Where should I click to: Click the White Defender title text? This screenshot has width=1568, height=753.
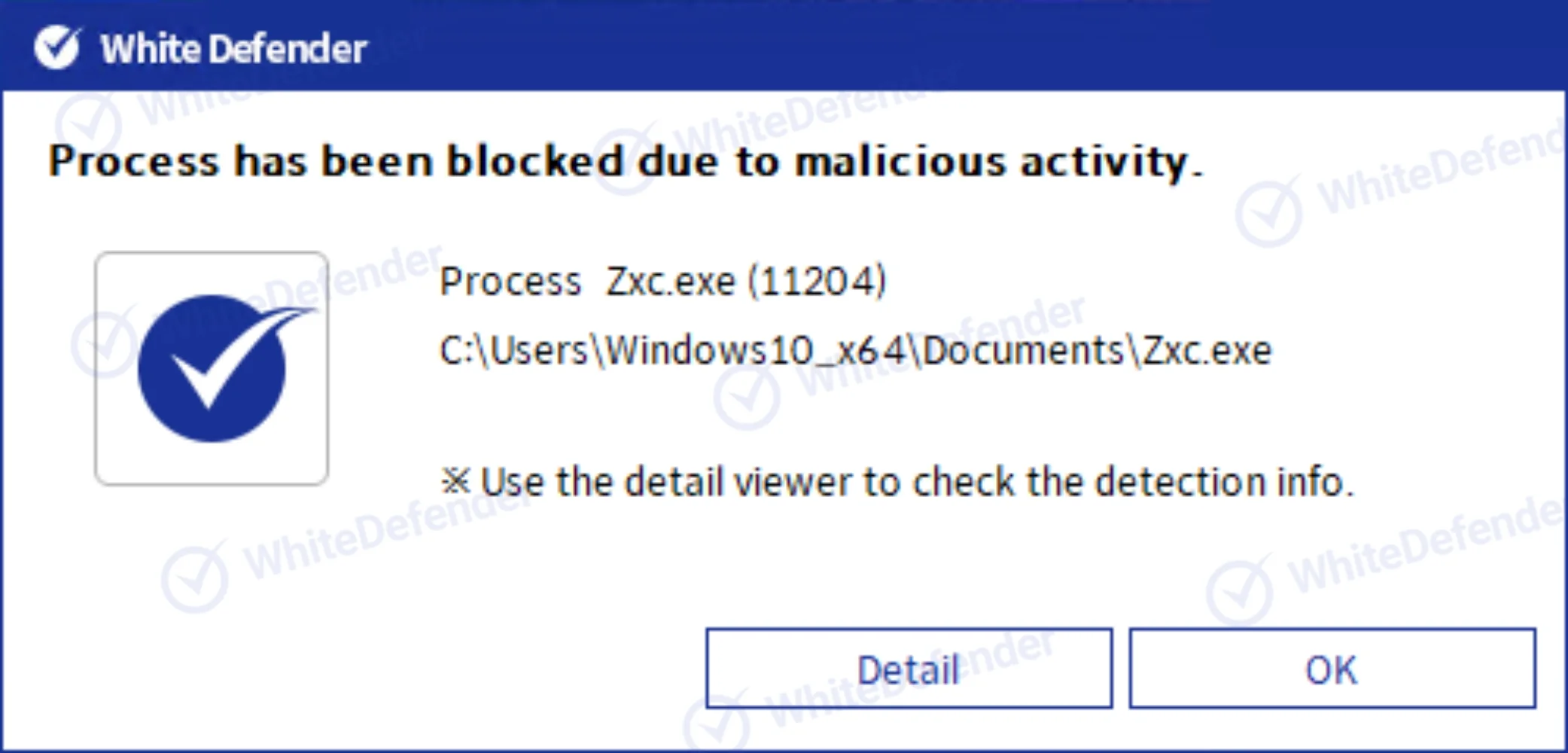(x=233, y=49)
